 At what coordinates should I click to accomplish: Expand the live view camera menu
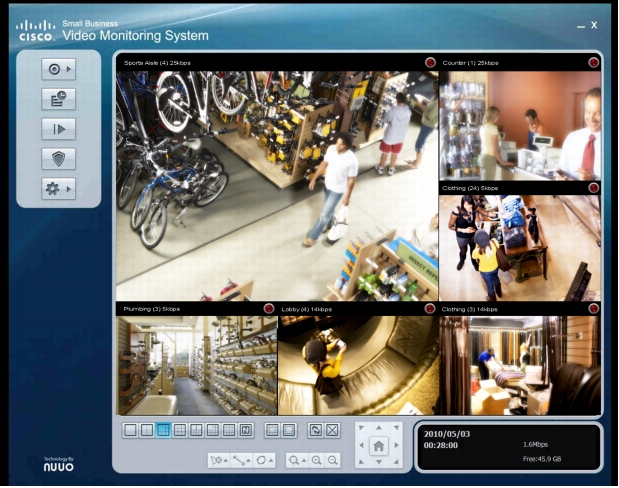(58, 69)
